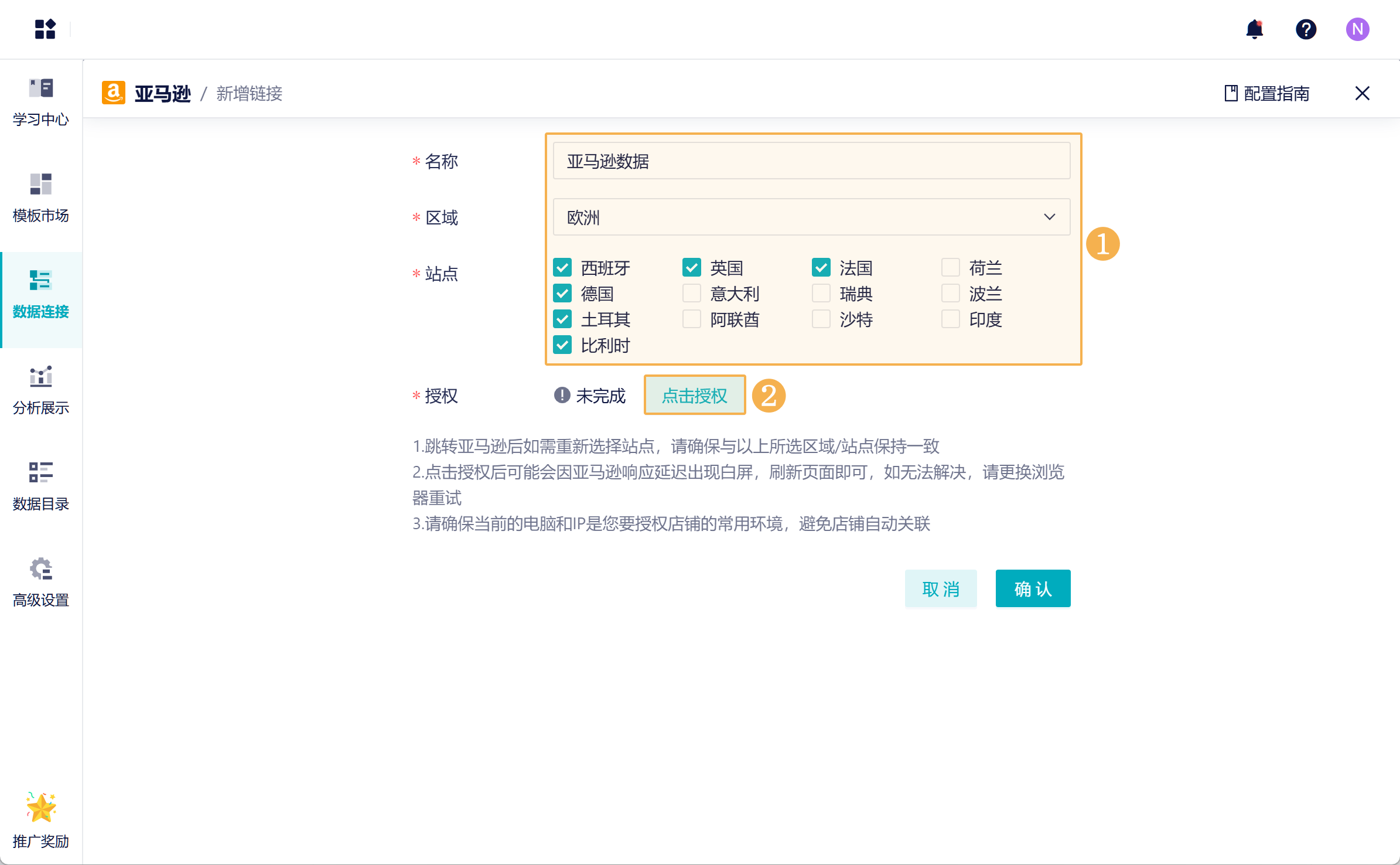Uncheck the 法国 site checkbox
The image size is (1400, 865).
click(x=821, y=268)
